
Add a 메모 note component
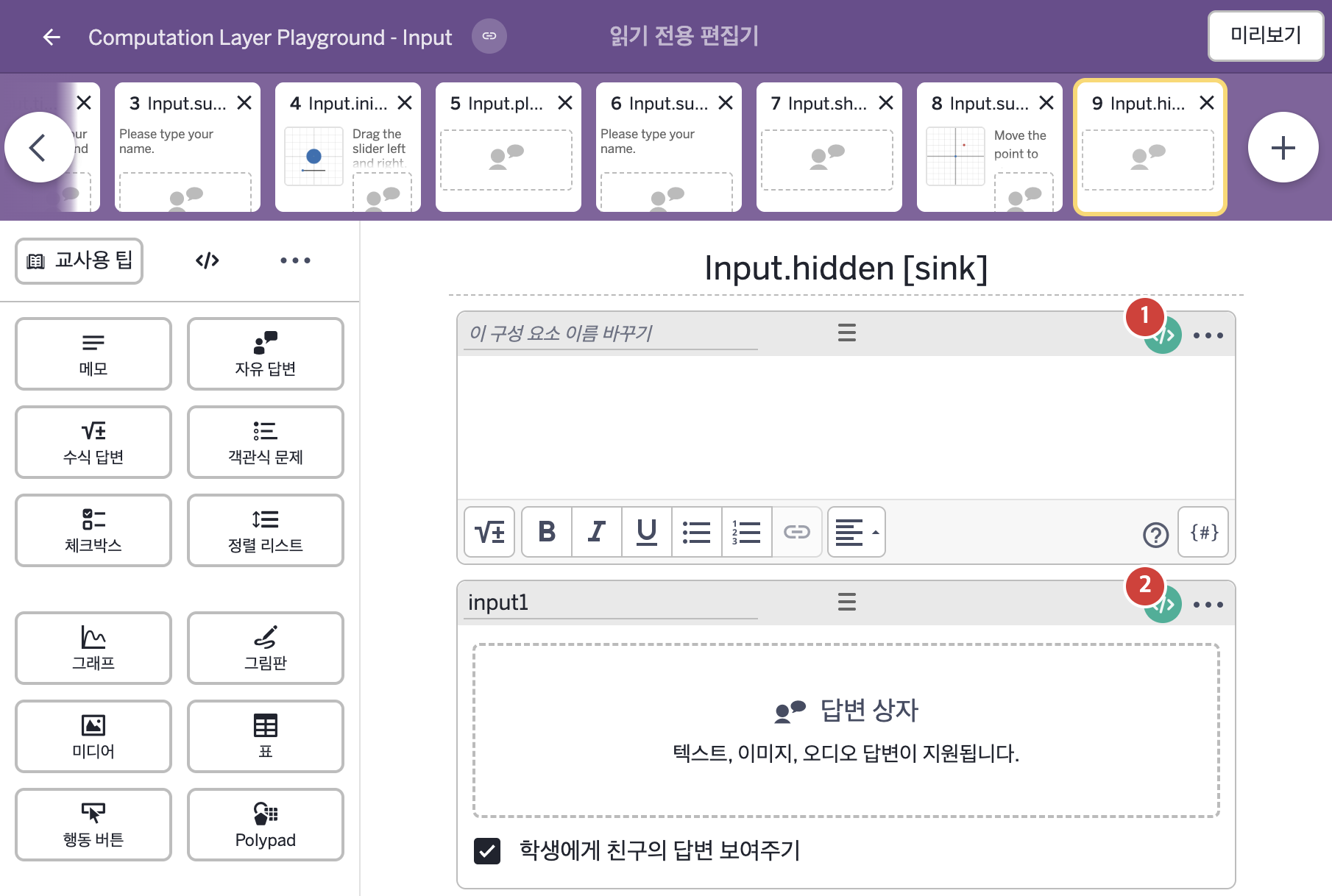[93, 354]
